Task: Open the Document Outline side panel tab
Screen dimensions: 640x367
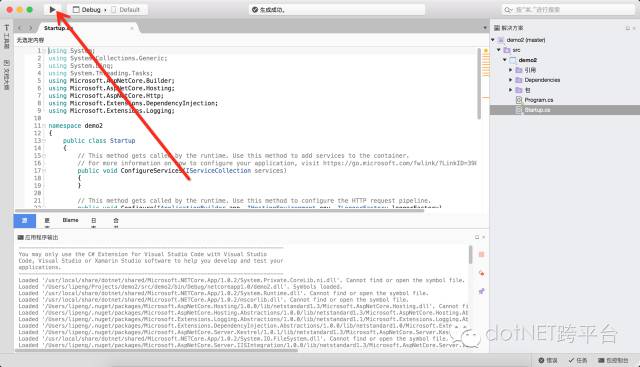Action: (7, 74)
